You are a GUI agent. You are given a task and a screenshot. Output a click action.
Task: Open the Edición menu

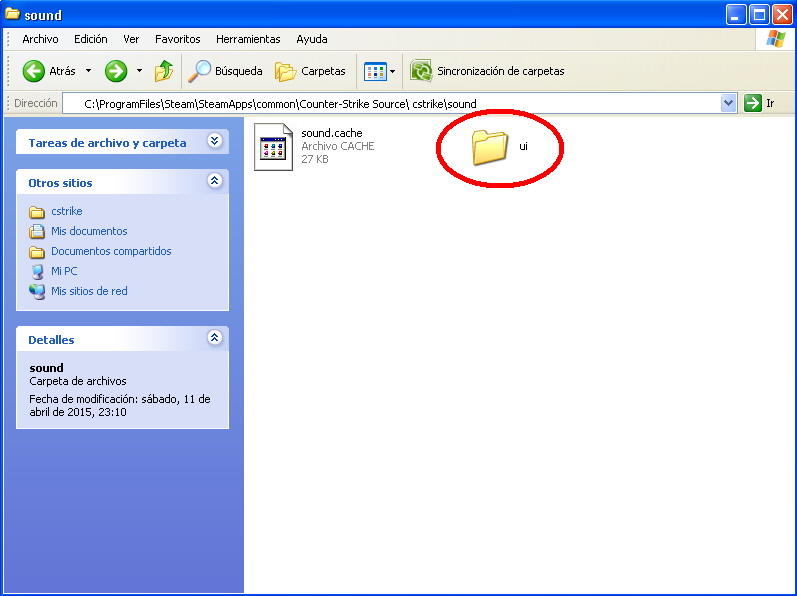pyautogui.click(x=90, y=39)
